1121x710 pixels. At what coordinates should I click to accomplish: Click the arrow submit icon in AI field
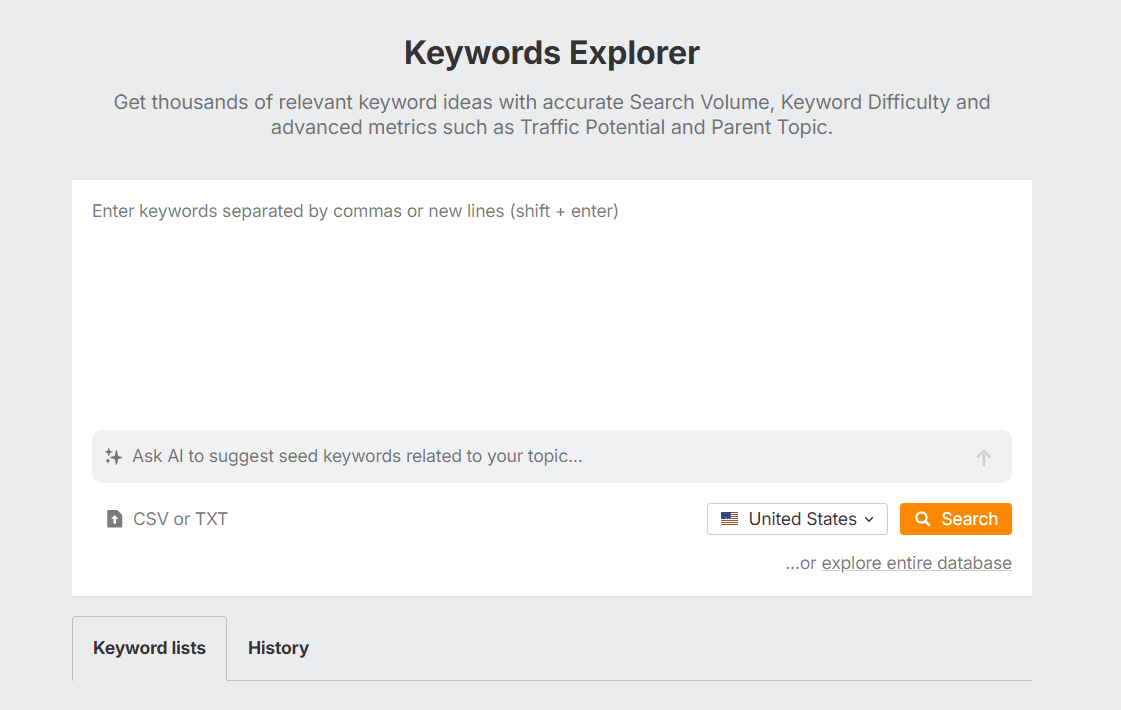(x=984, y=457)
